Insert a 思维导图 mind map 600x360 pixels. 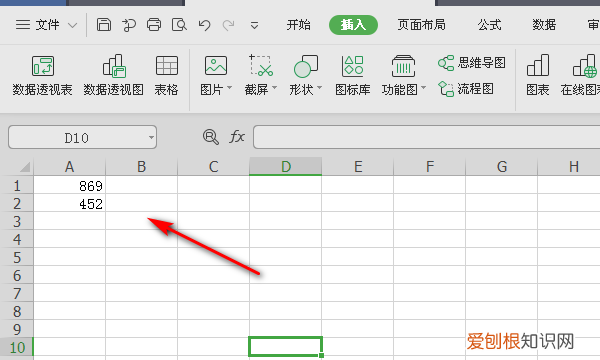[x=472, y=63]
